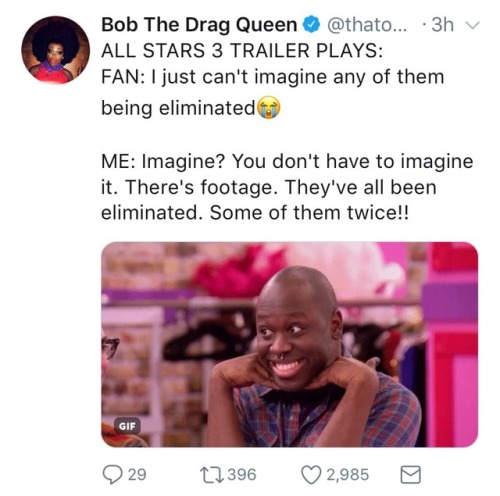Viewport: 500px width, 496px height.
Task: Open the Bob The Drag Queen display name
Action: (x=199, y=25)
